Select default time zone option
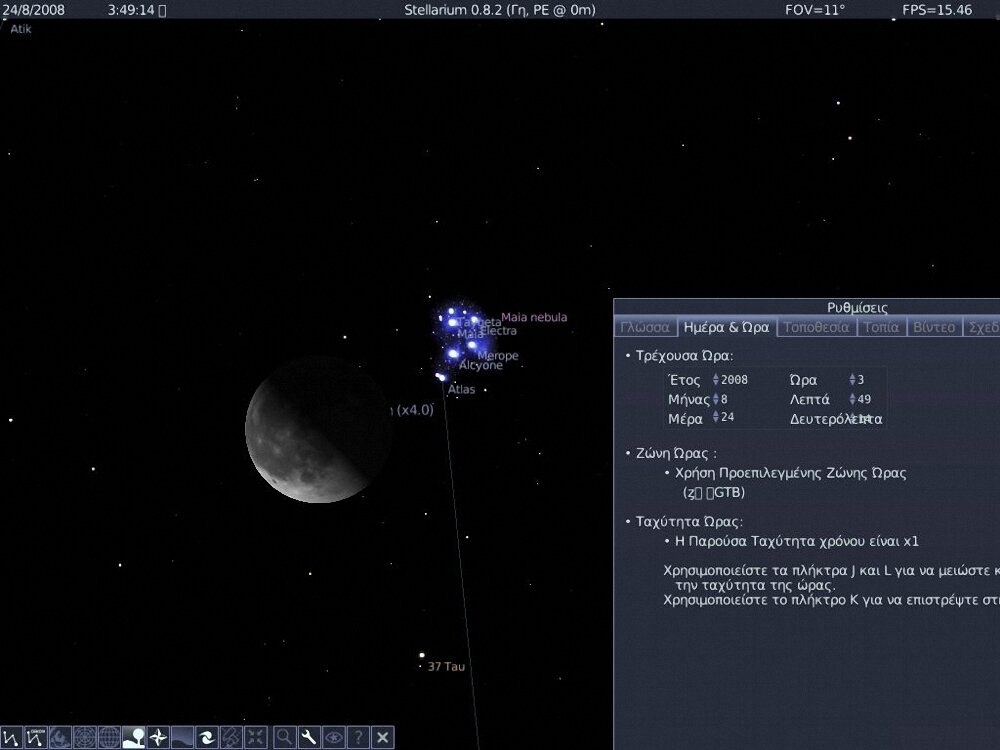Image resolution: width=1000 pixels, height=750 pixels. 790,473
